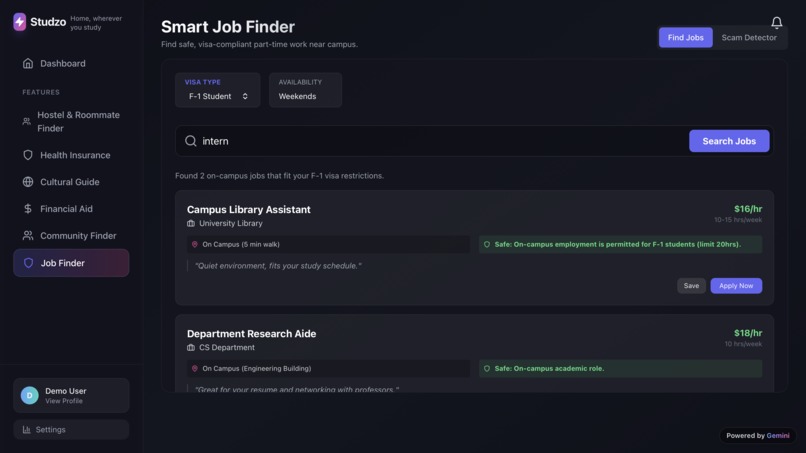This screenshot has height=453, width=806.
Task: Click the Smart Job Finder heading
Action: [228, 26]
